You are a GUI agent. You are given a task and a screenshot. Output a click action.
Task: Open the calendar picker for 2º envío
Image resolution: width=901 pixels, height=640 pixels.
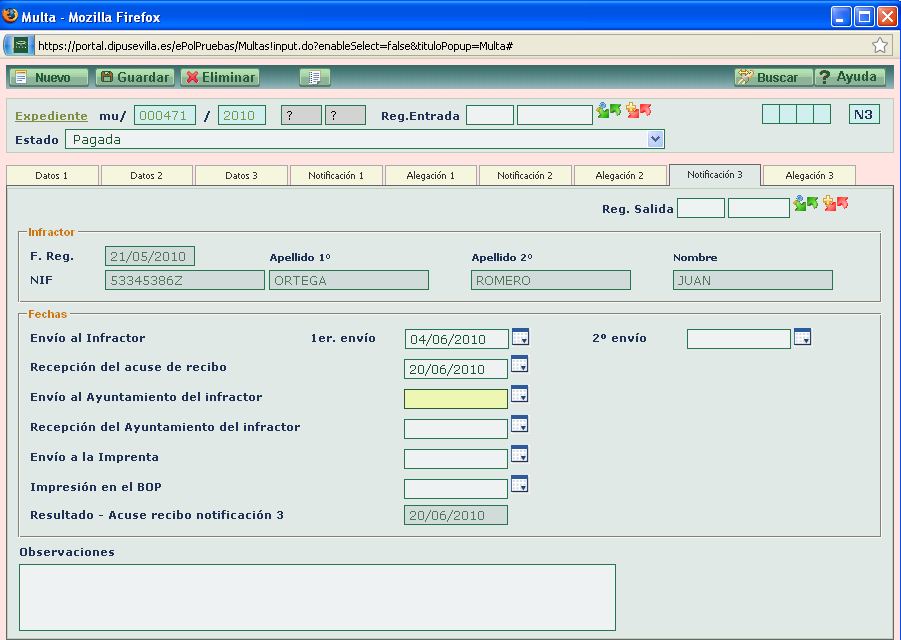click(x=803, y=338)
